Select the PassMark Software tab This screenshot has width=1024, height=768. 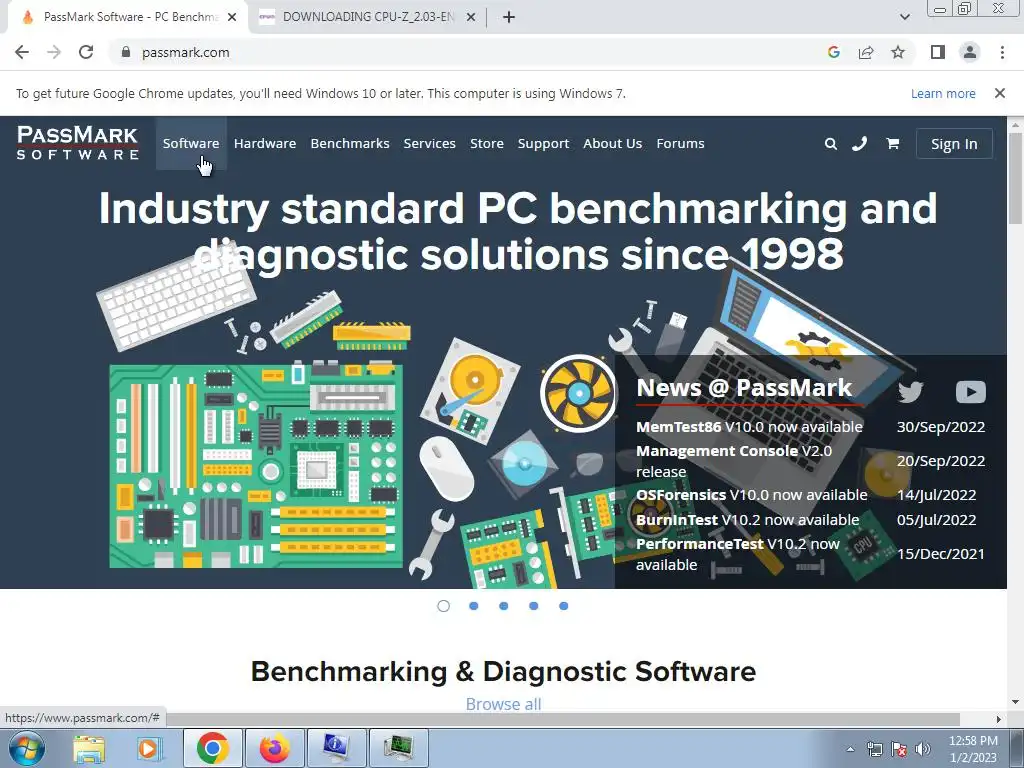pos(127,17)
